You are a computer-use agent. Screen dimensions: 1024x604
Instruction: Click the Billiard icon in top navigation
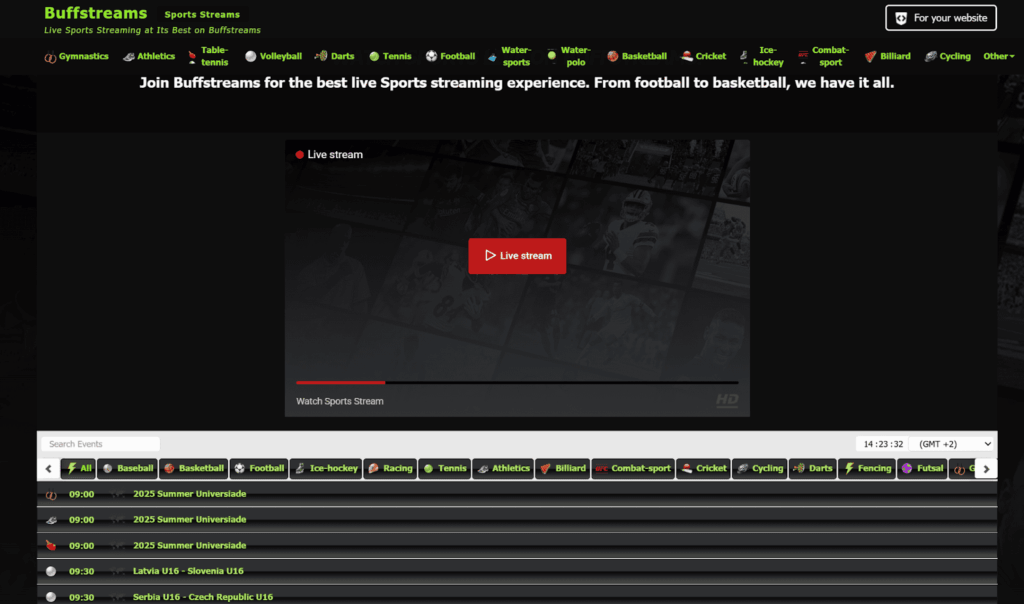pyautogui.click(x=870, y=57)
